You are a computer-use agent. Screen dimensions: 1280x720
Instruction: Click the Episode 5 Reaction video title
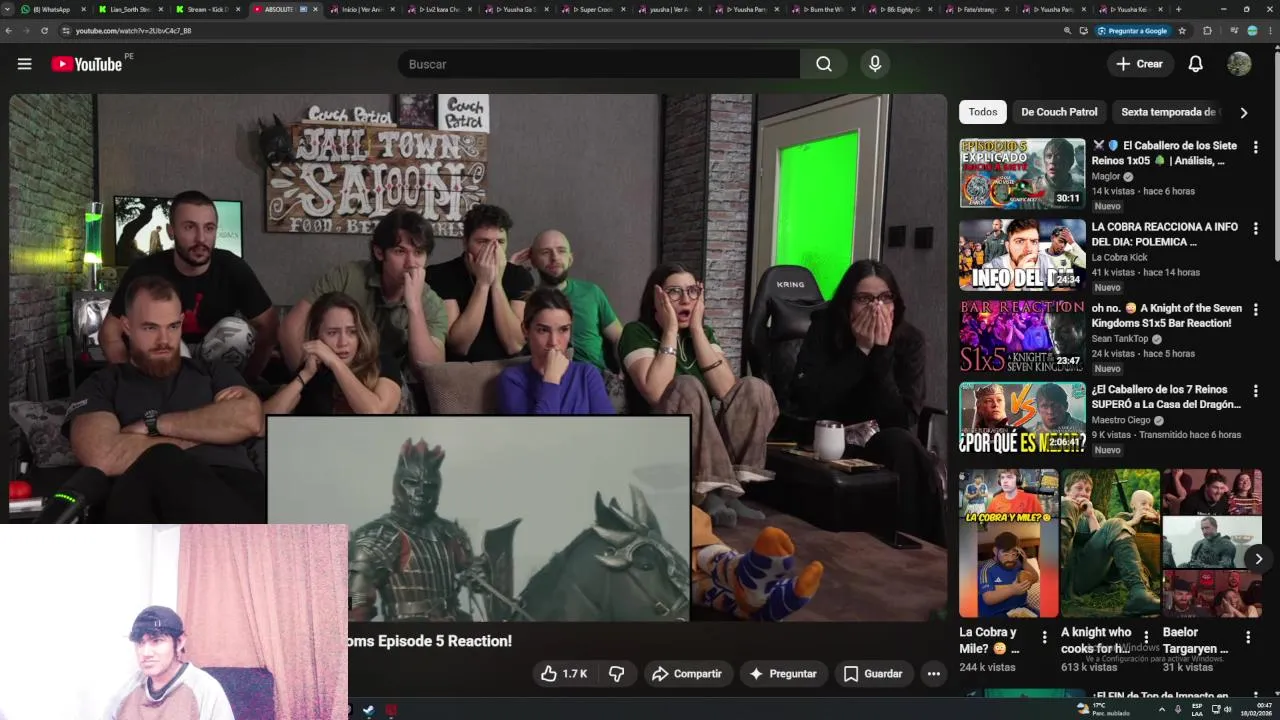[x=430, y=641]
